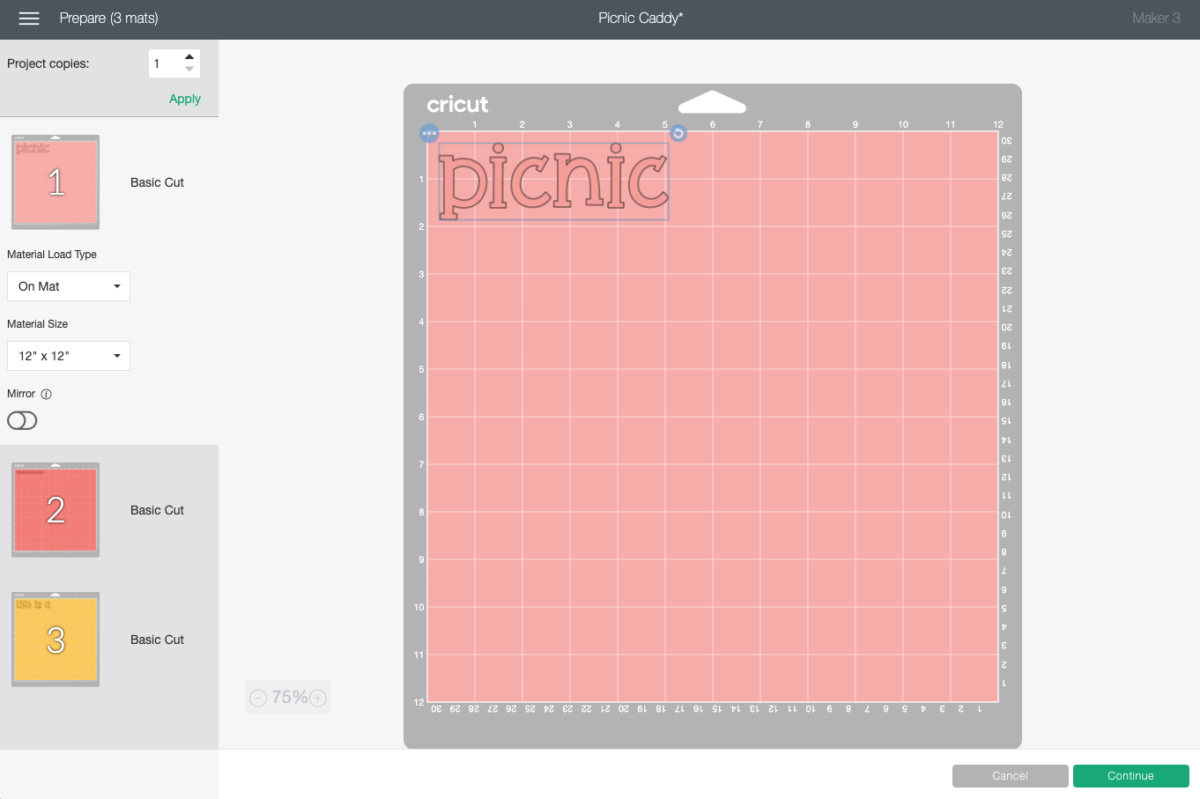
Task: Increase project copies with up arrow
Action: coord(189,57)
